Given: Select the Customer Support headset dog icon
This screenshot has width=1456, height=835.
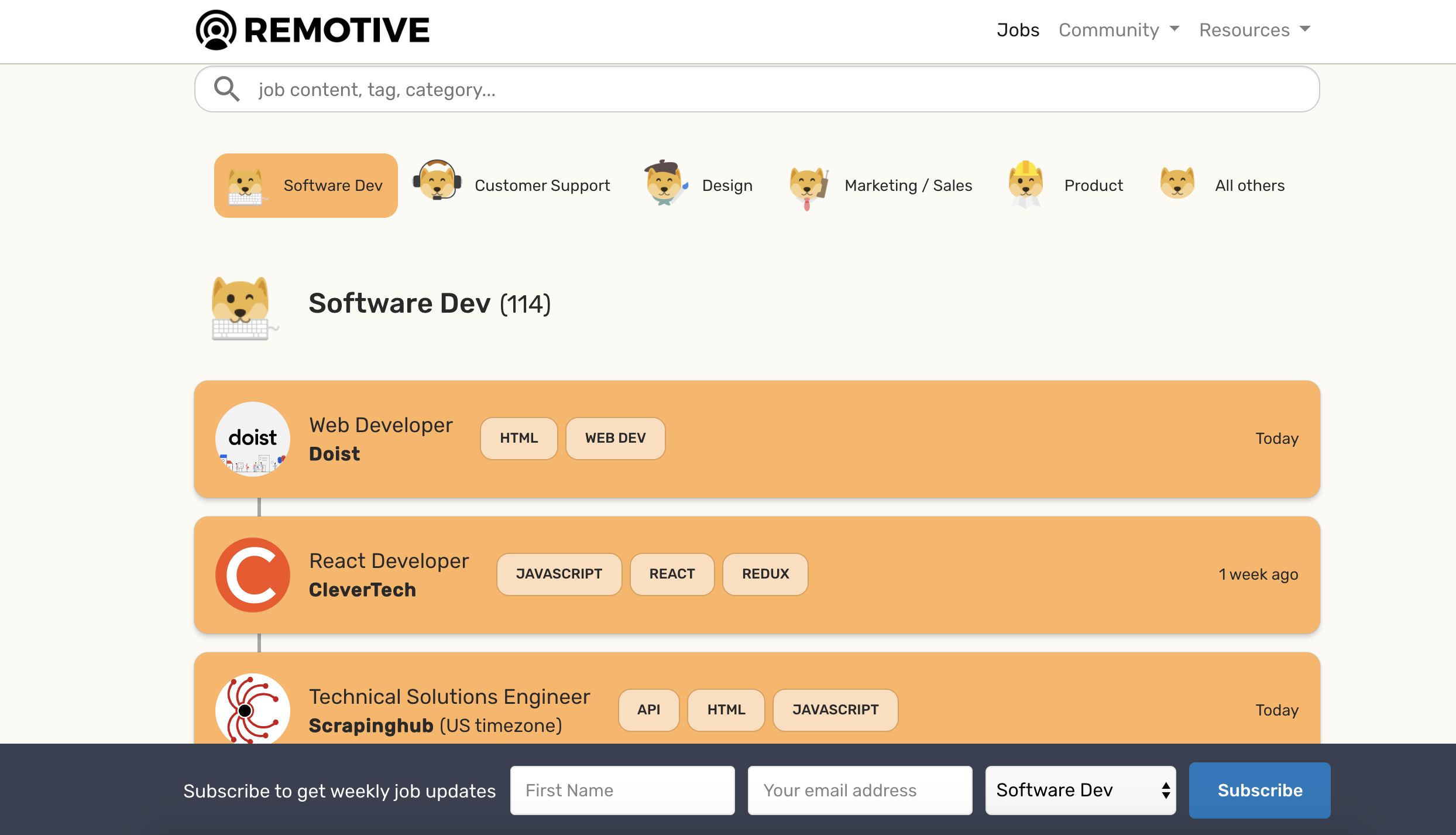Looking at the screenshot, I should point(437,181).
